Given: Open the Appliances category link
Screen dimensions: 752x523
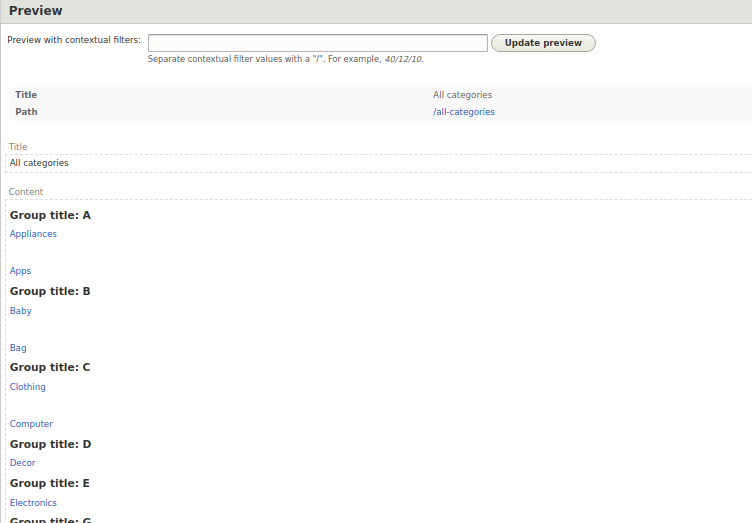Looking at the screenshot, I should click(x=33, y=234).
